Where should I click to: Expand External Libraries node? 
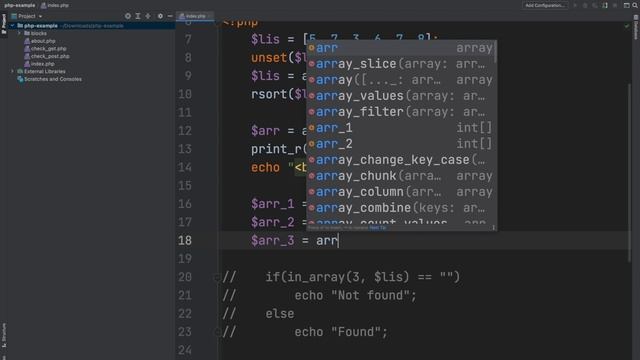[x=13, y=71]
